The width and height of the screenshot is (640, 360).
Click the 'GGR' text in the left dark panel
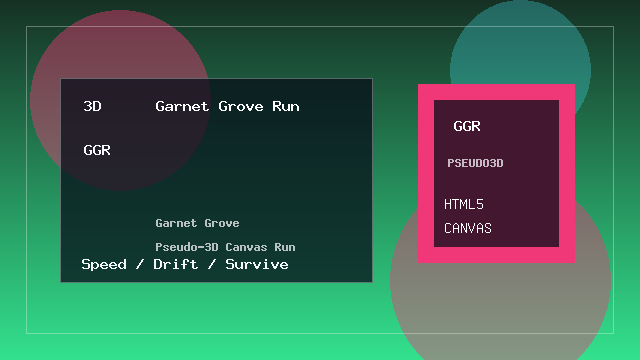click(x=97, y=150)
